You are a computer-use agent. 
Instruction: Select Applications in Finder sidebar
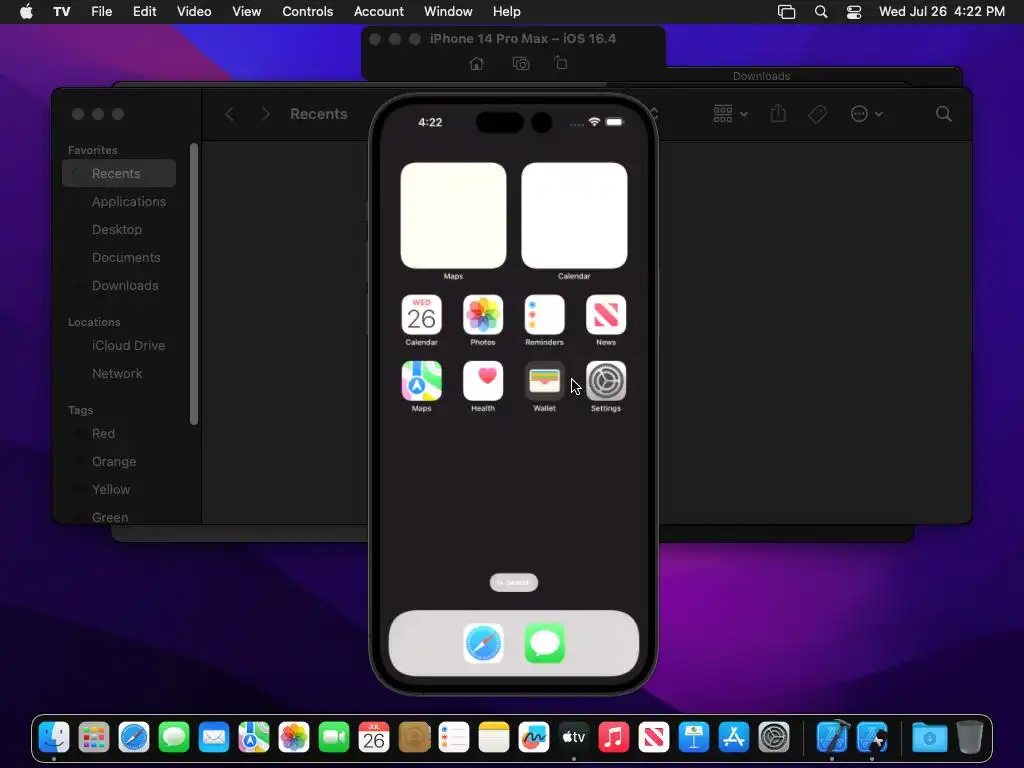click(119, 202)
